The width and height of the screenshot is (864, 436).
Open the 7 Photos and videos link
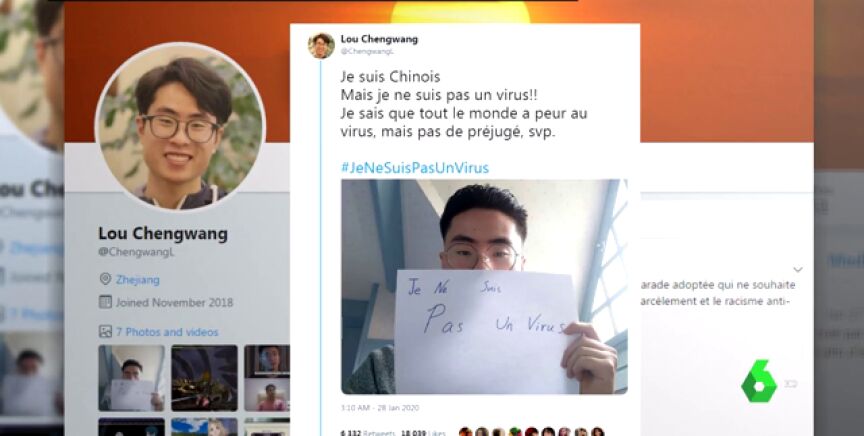[x=167, y=332]
